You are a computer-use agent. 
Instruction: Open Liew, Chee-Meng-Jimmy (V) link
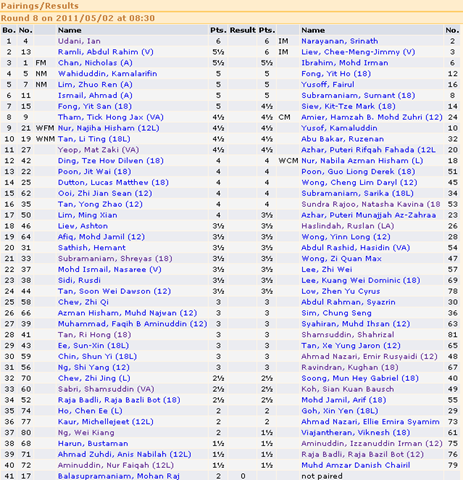pos(358,52)
